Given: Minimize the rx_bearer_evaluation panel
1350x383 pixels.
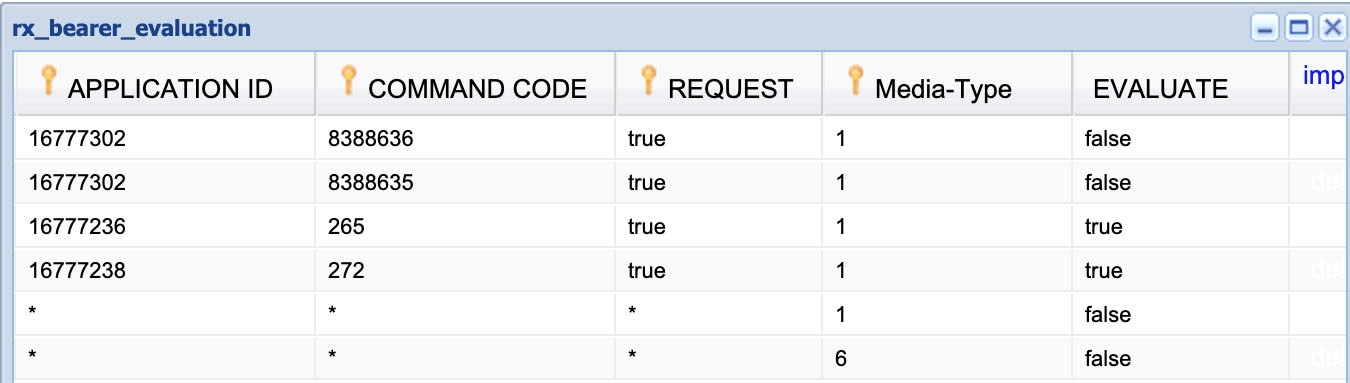Looking at the screenshot, I should pyautogui.click(x=1267, y=28).
